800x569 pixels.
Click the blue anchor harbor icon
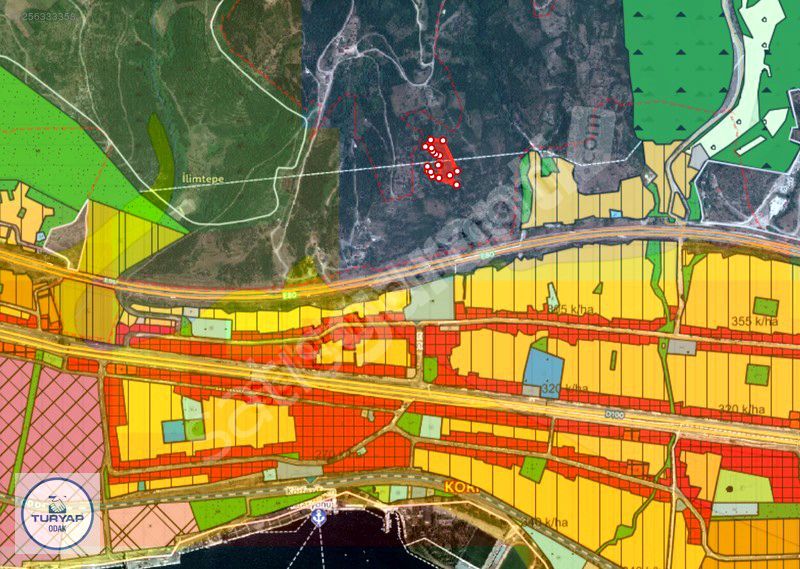pos(320,518)
